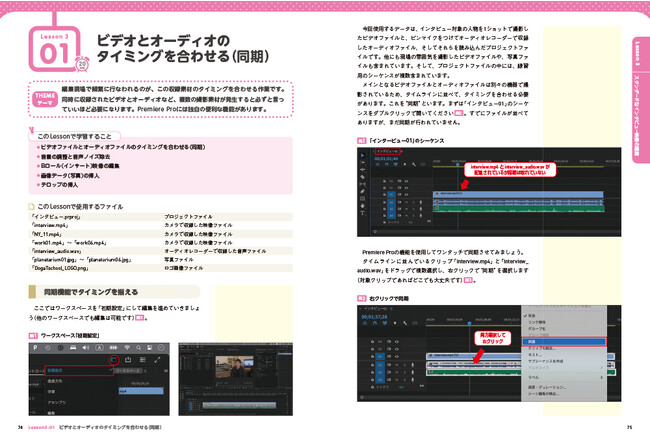The image size is (650, 442).
Task: Click the ワークスペース label button
Action: tap(129, 371)
